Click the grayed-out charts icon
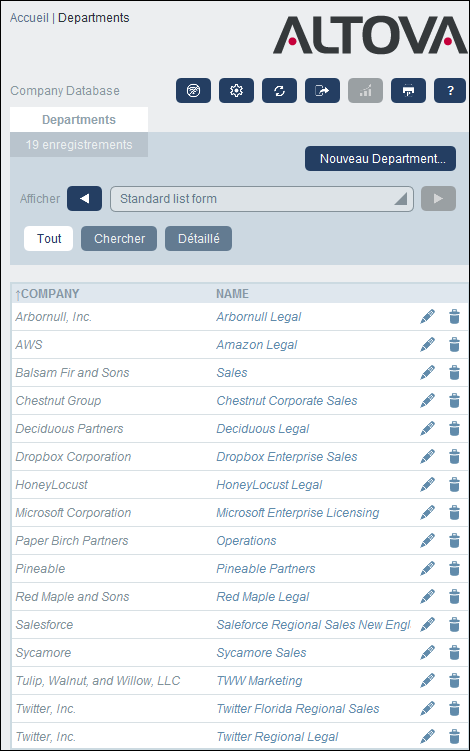The width and height of the screenshot is (470, 751). 365,91
